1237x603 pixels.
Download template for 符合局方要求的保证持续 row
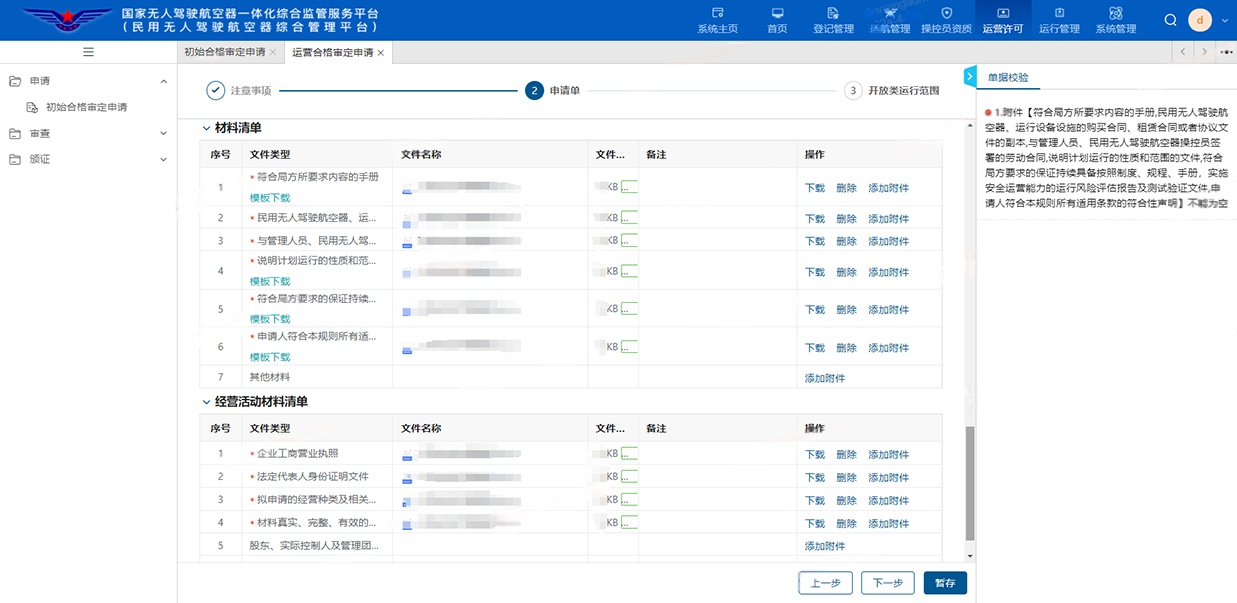270,319
